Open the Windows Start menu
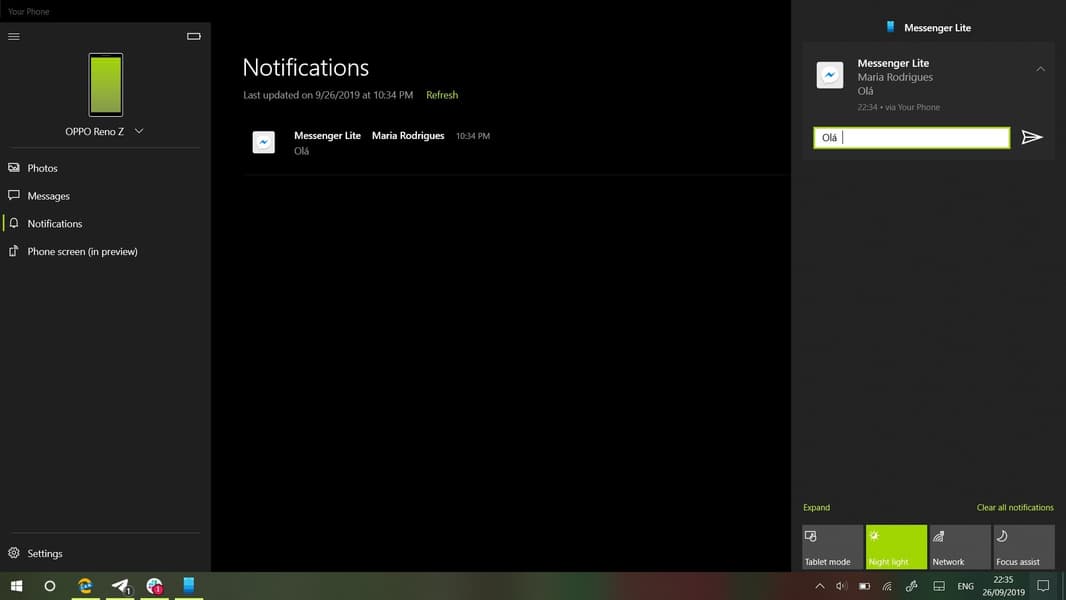The height and width of the screenshot is (600, 1066). pos(17,586)
